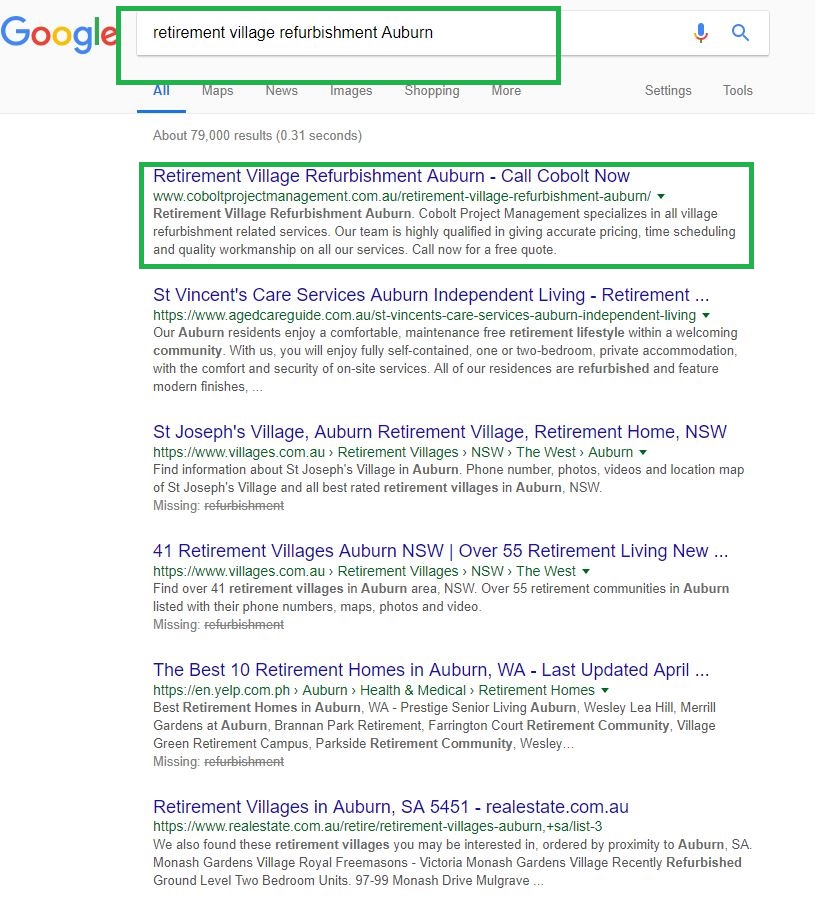This screenshot has height=909, width=815.
Task: Switch to the News tab
Action: tap(282, 90)
